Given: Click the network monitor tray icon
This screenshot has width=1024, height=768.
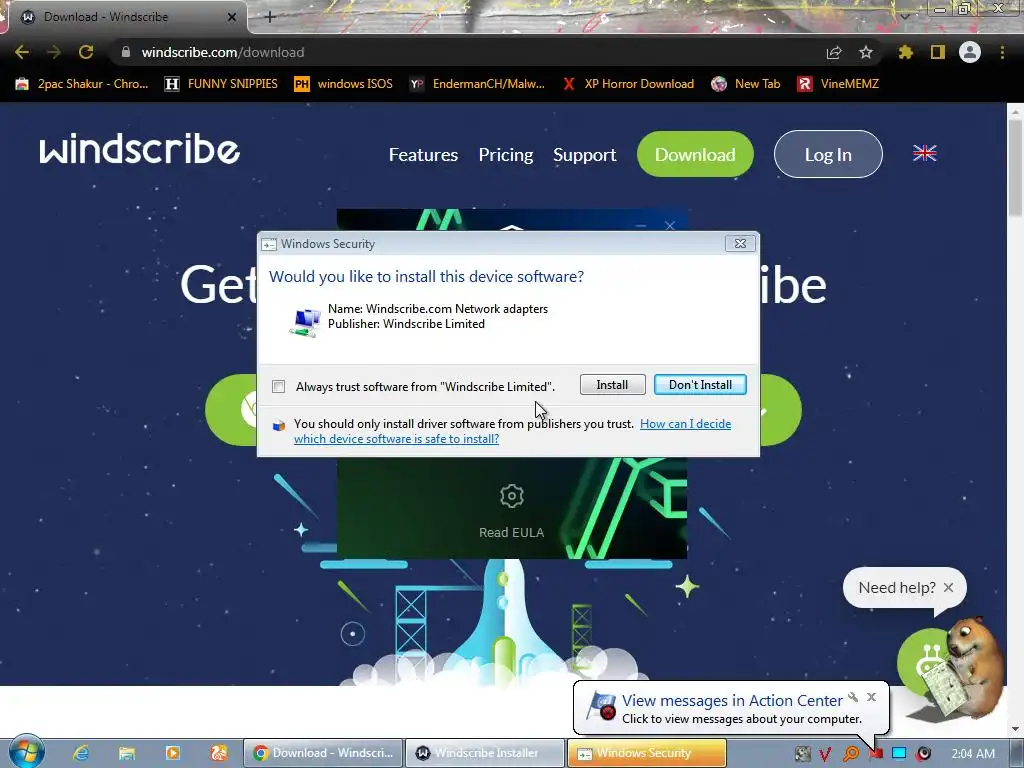Looking at the screenshot, I should click(899, 754).
